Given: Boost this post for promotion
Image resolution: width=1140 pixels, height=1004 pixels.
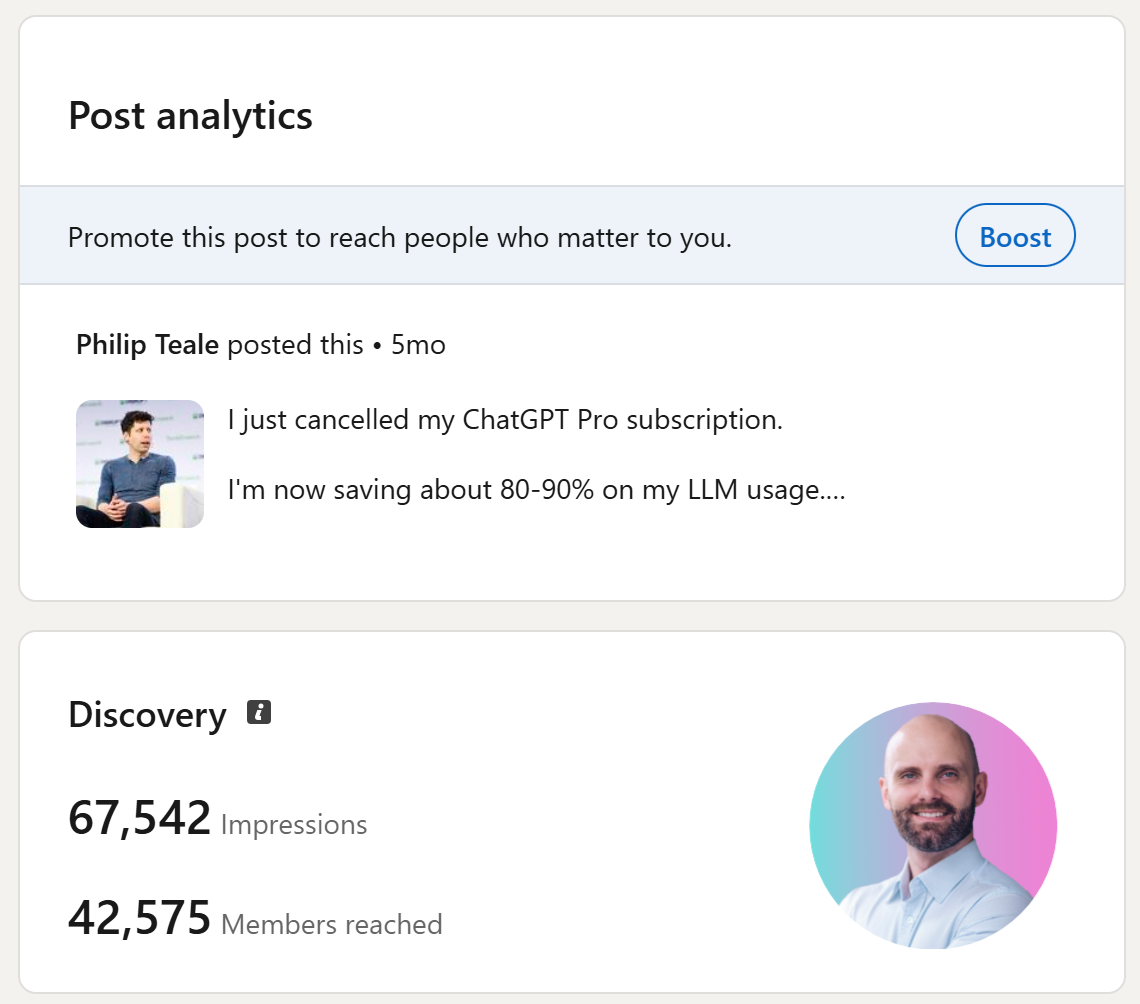Looking at the screenshot, I should click(1014, 236).
